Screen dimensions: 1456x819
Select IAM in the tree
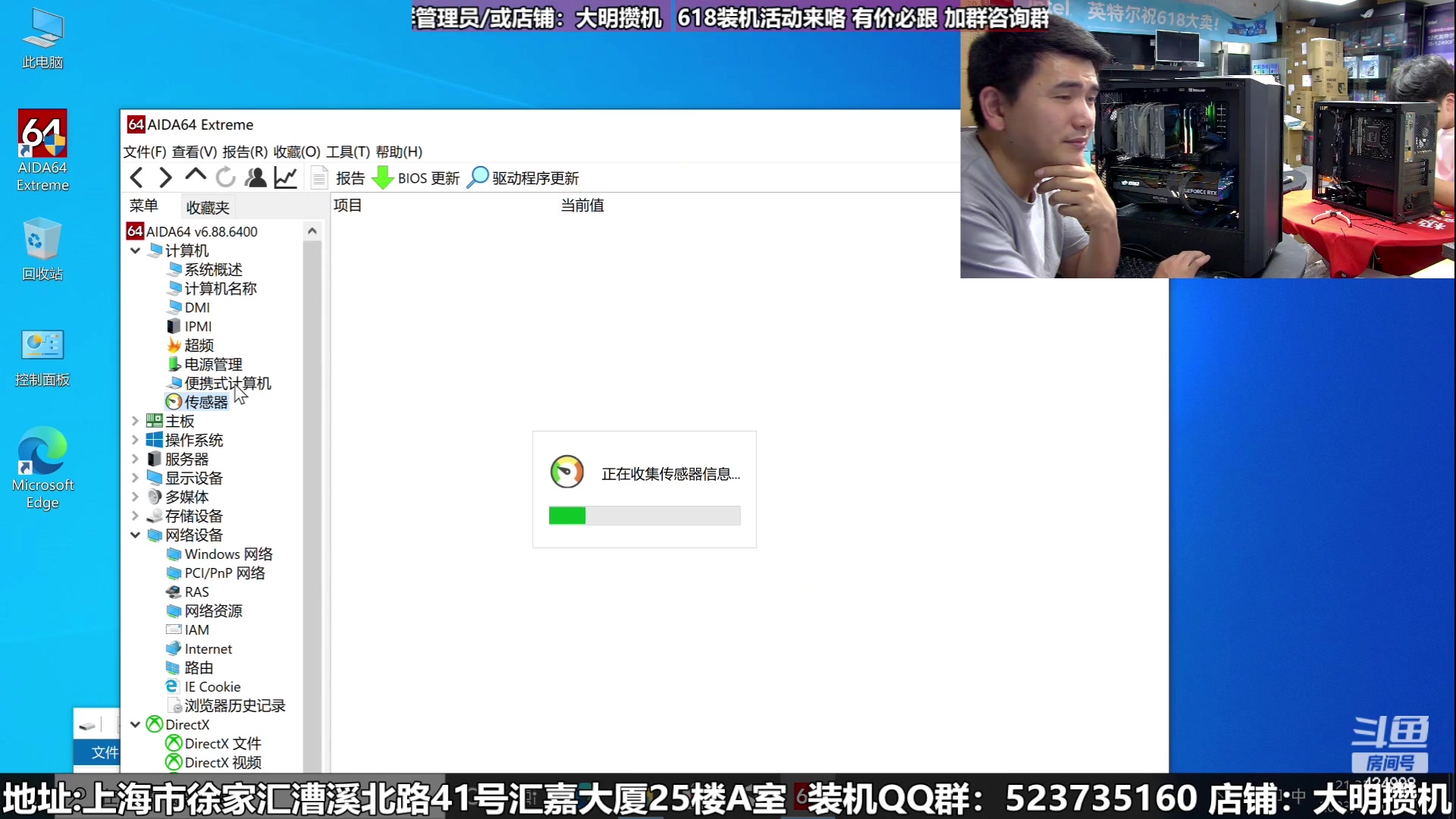(x=188, y=629)
